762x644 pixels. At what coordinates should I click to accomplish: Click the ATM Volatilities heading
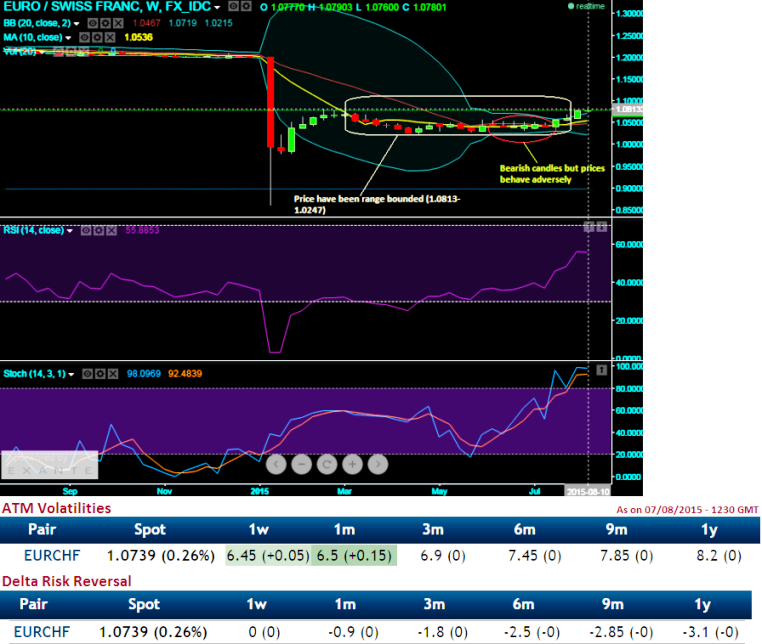click(x=56, y=508)
